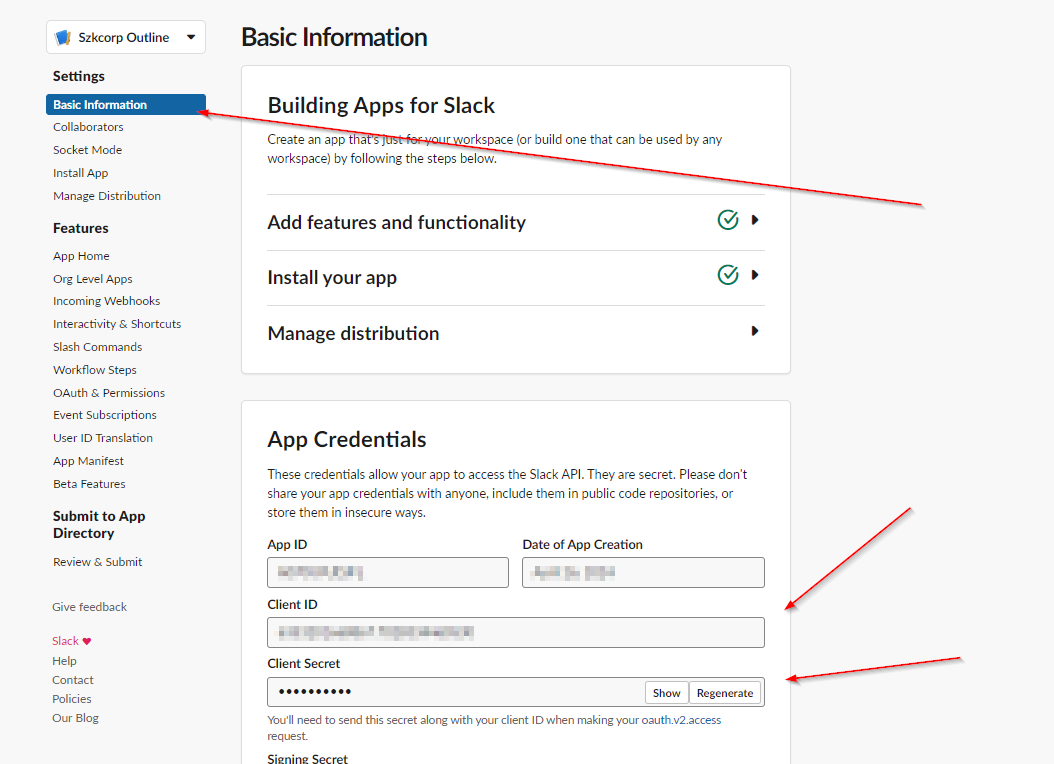Expand the Add features and functionality section

pyautogui.click(x=755, y=220)
